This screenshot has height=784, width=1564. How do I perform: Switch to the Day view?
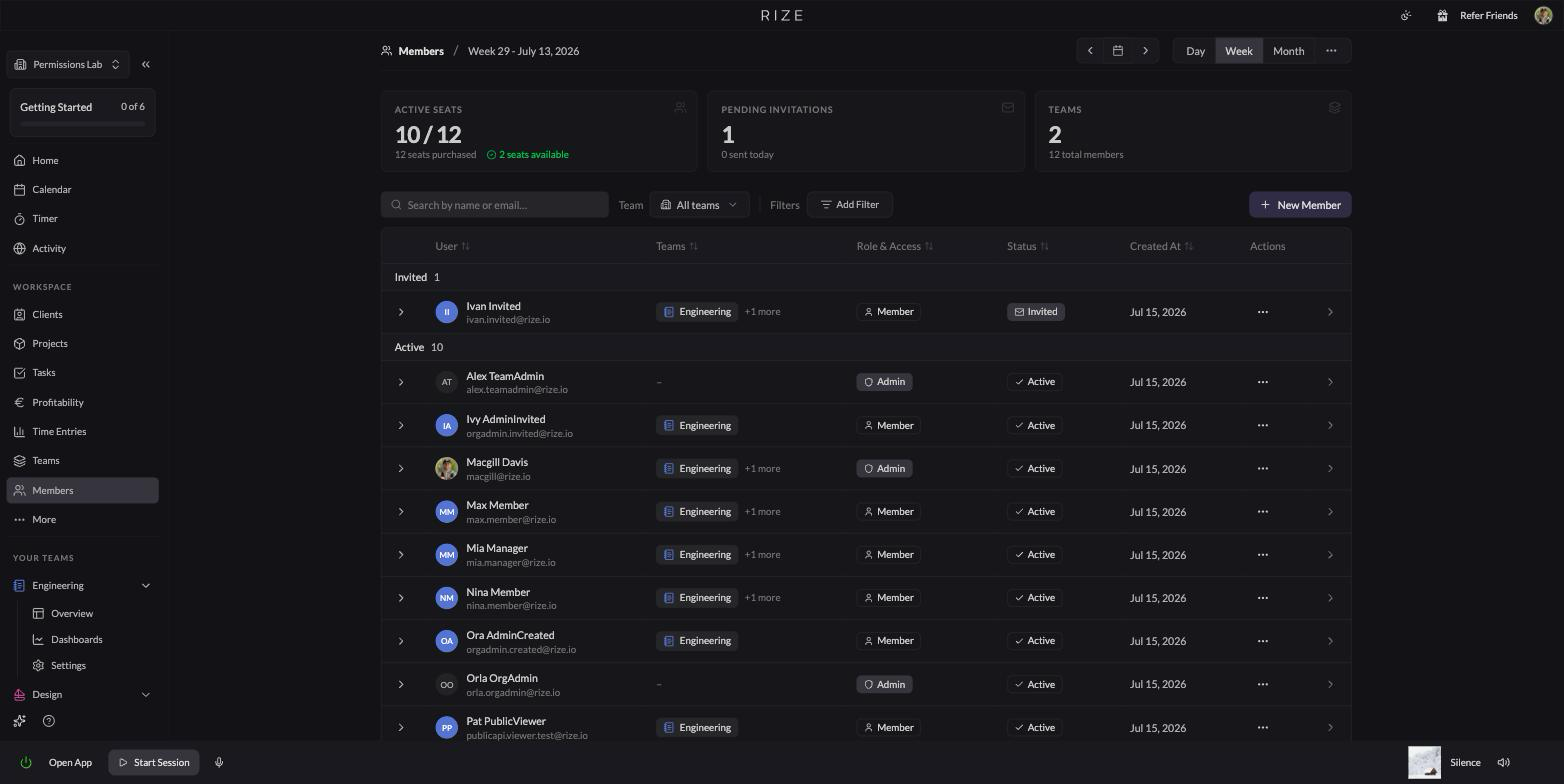[x=1195, y=51]
